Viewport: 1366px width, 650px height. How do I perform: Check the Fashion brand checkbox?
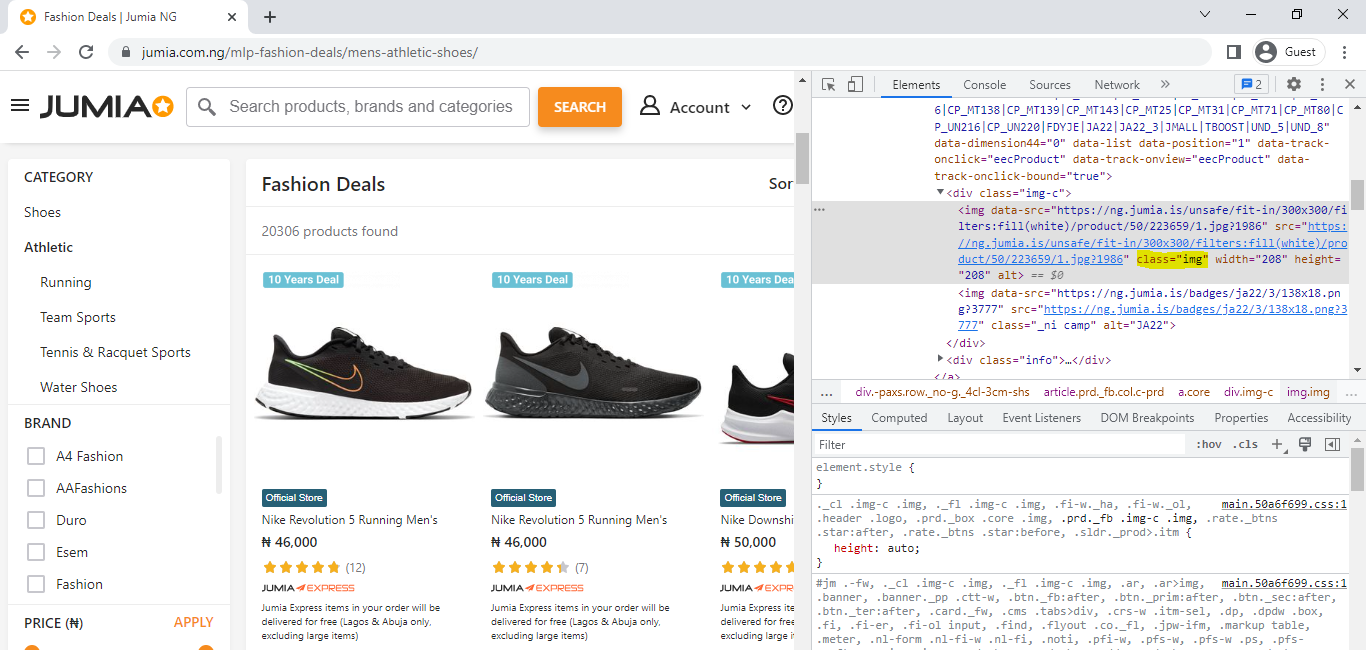(x=36, y=584)
